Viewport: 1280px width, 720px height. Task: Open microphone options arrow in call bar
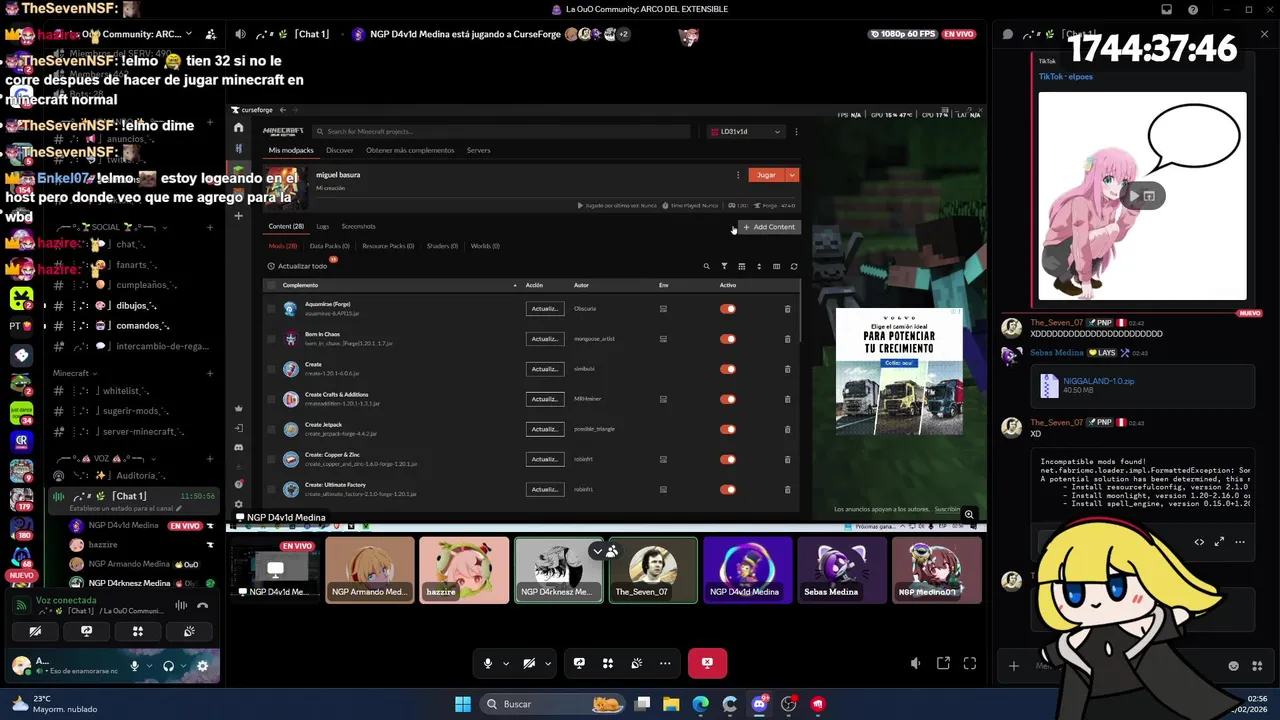coord(506,663)
